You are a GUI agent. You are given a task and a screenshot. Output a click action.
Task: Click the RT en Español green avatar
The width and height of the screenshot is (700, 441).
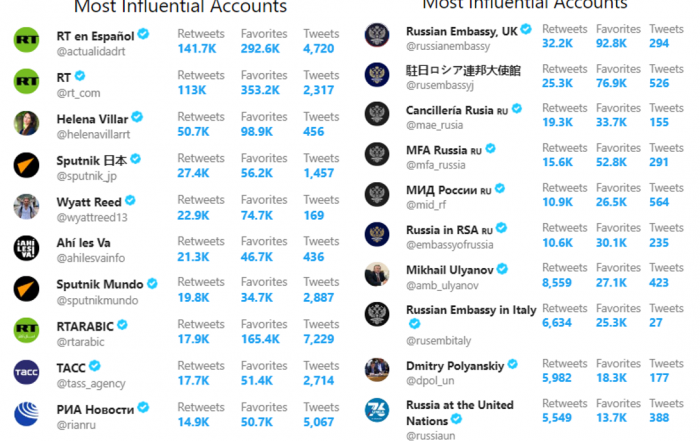tap(26, 40)
